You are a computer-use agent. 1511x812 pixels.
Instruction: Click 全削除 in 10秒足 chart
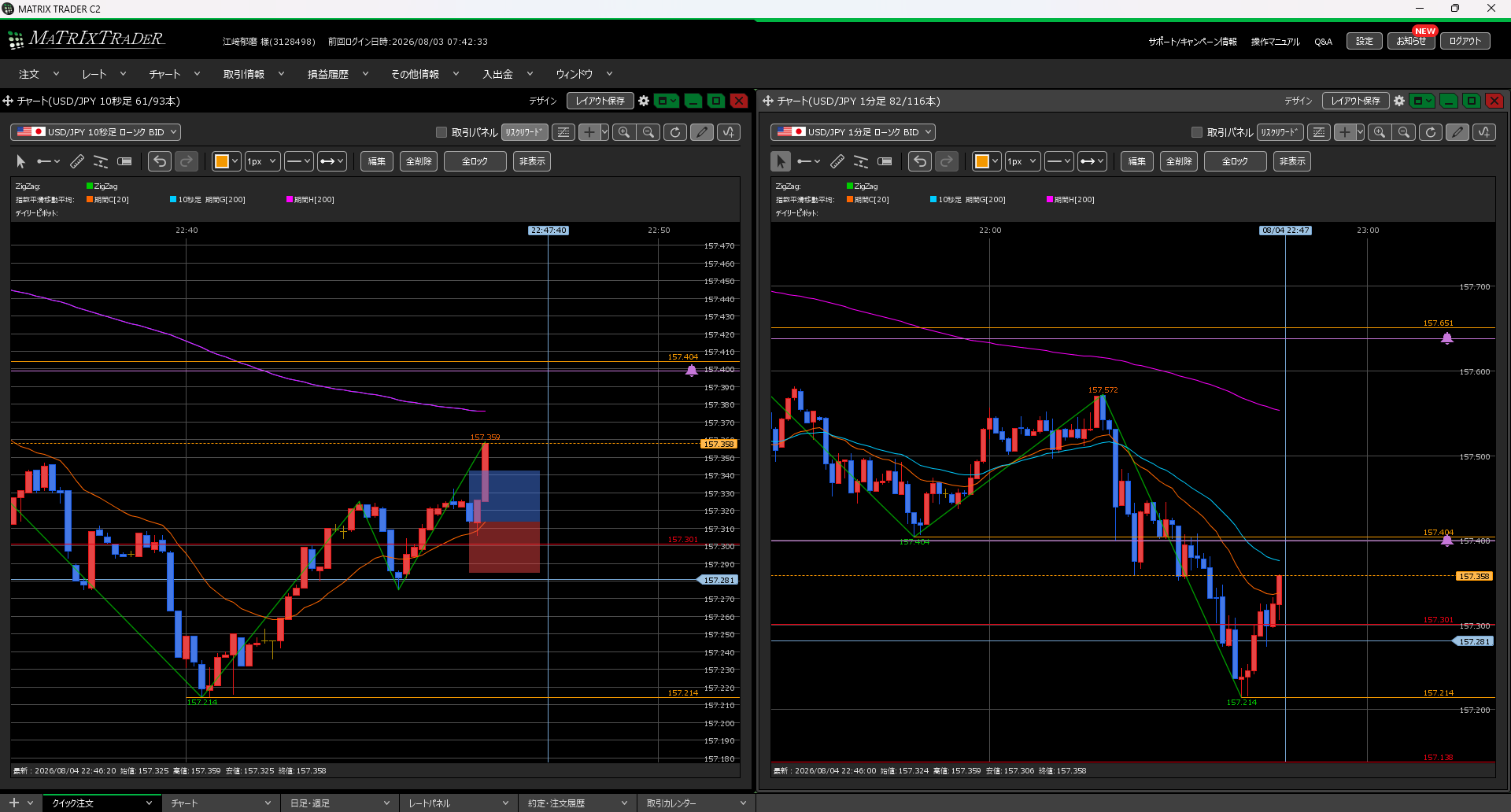(419, 161)
